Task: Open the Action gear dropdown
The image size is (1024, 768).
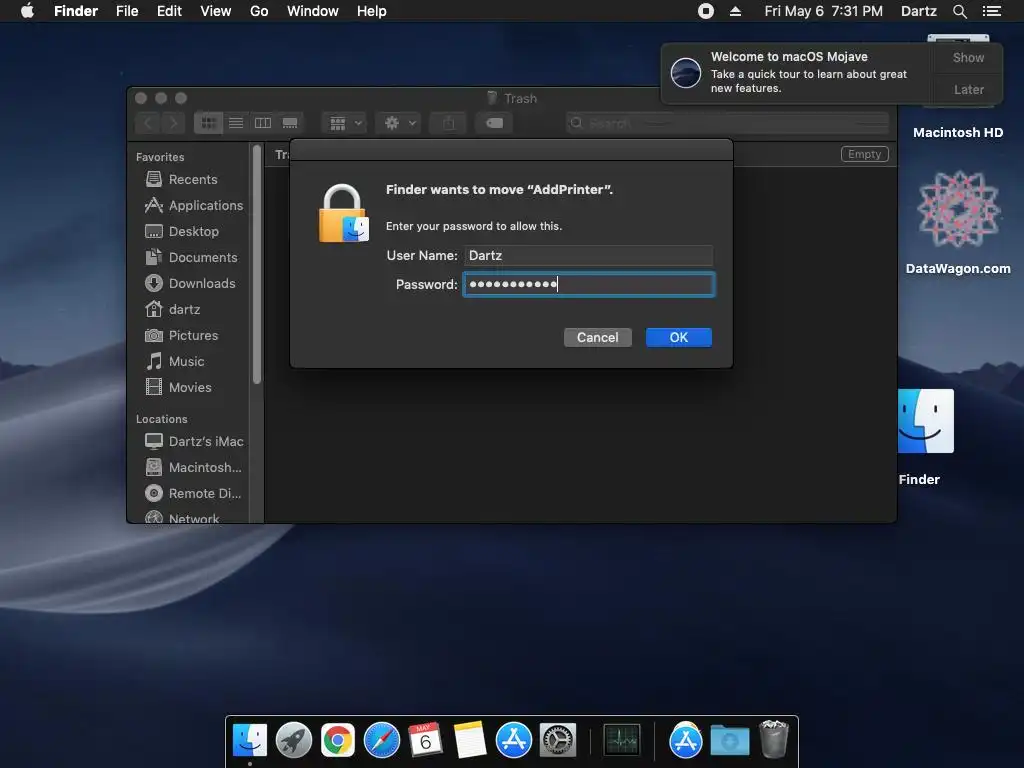Action: tap(398, 123)
